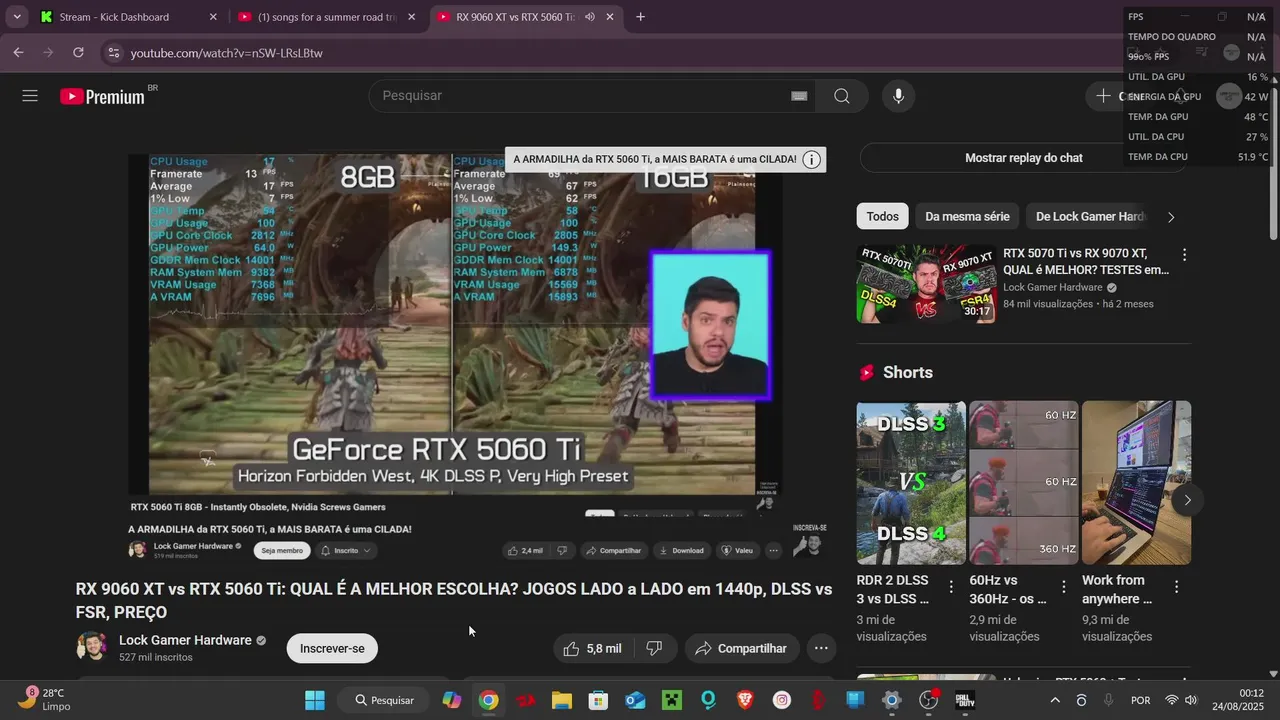Open Outlook from taskbar
1280x720 pixels.
point(635,700)
